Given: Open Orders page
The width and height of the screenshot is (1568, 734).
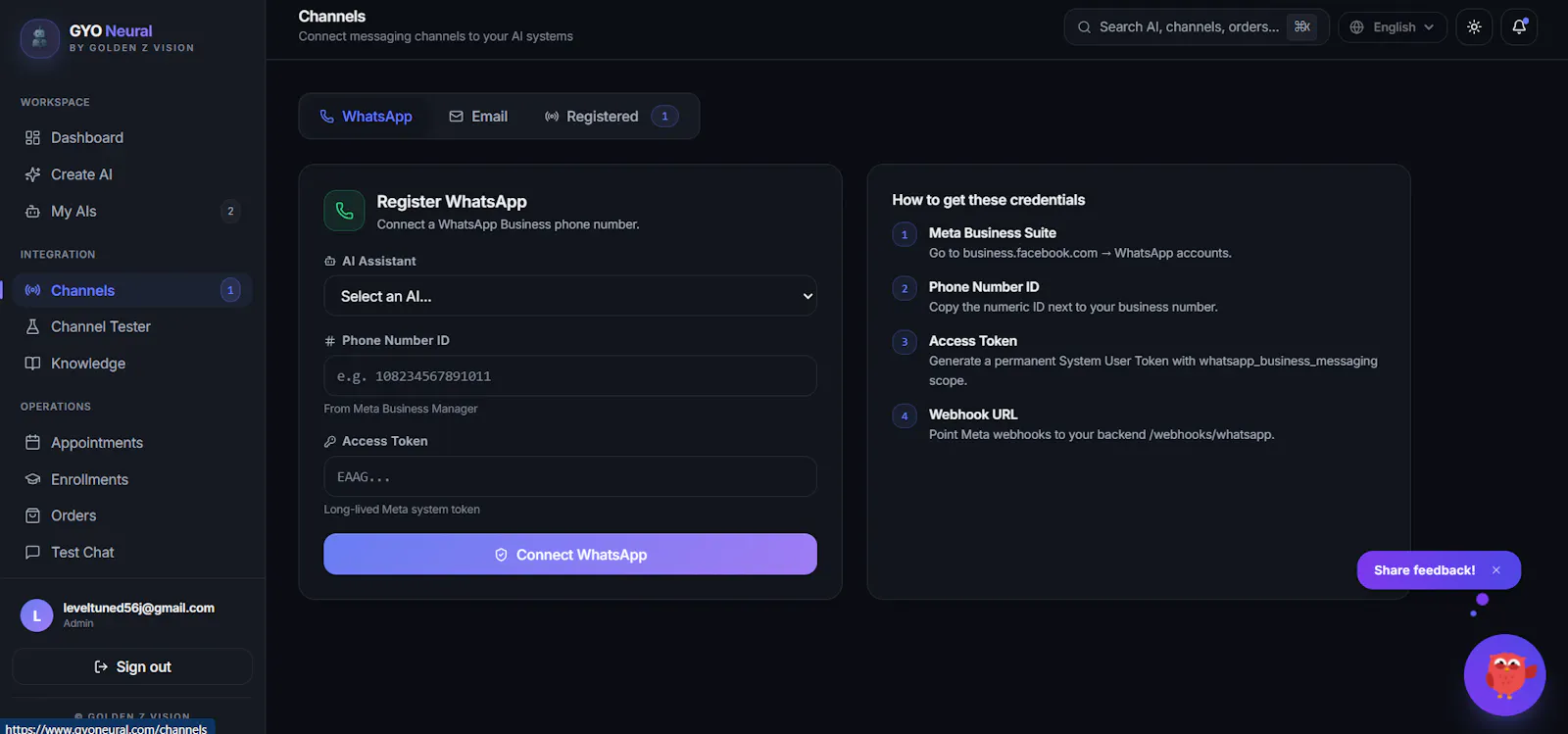Looking at the screenshot, I should 132,515.
